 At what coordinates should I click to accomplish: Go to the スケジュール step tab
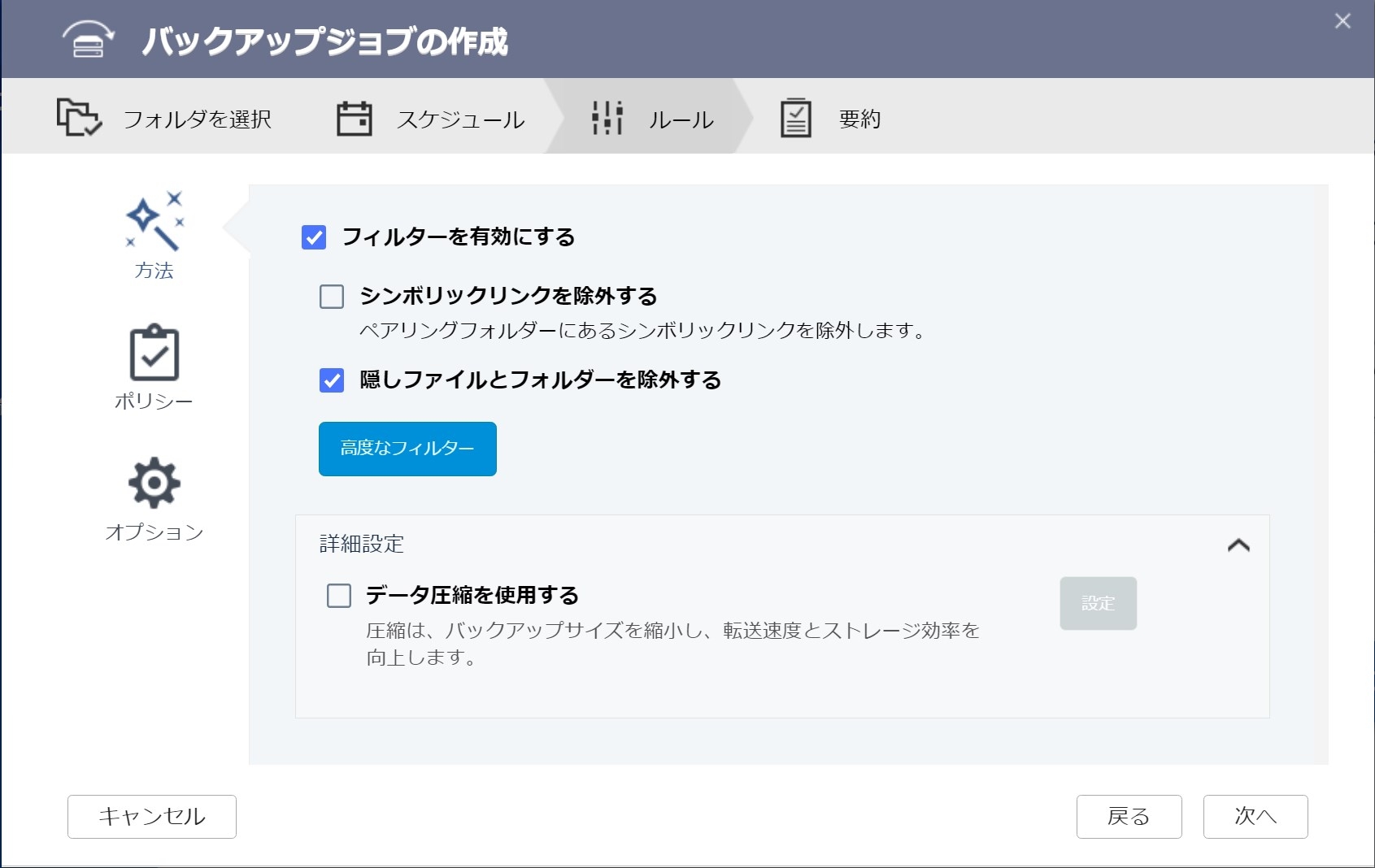coord(460,119)
